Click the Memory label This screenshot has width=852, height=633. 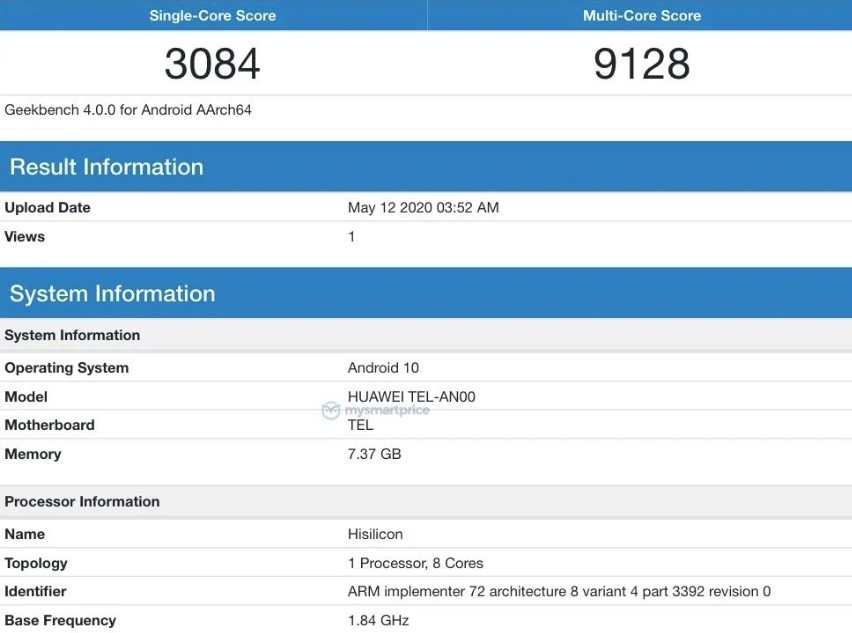[33, 454]
